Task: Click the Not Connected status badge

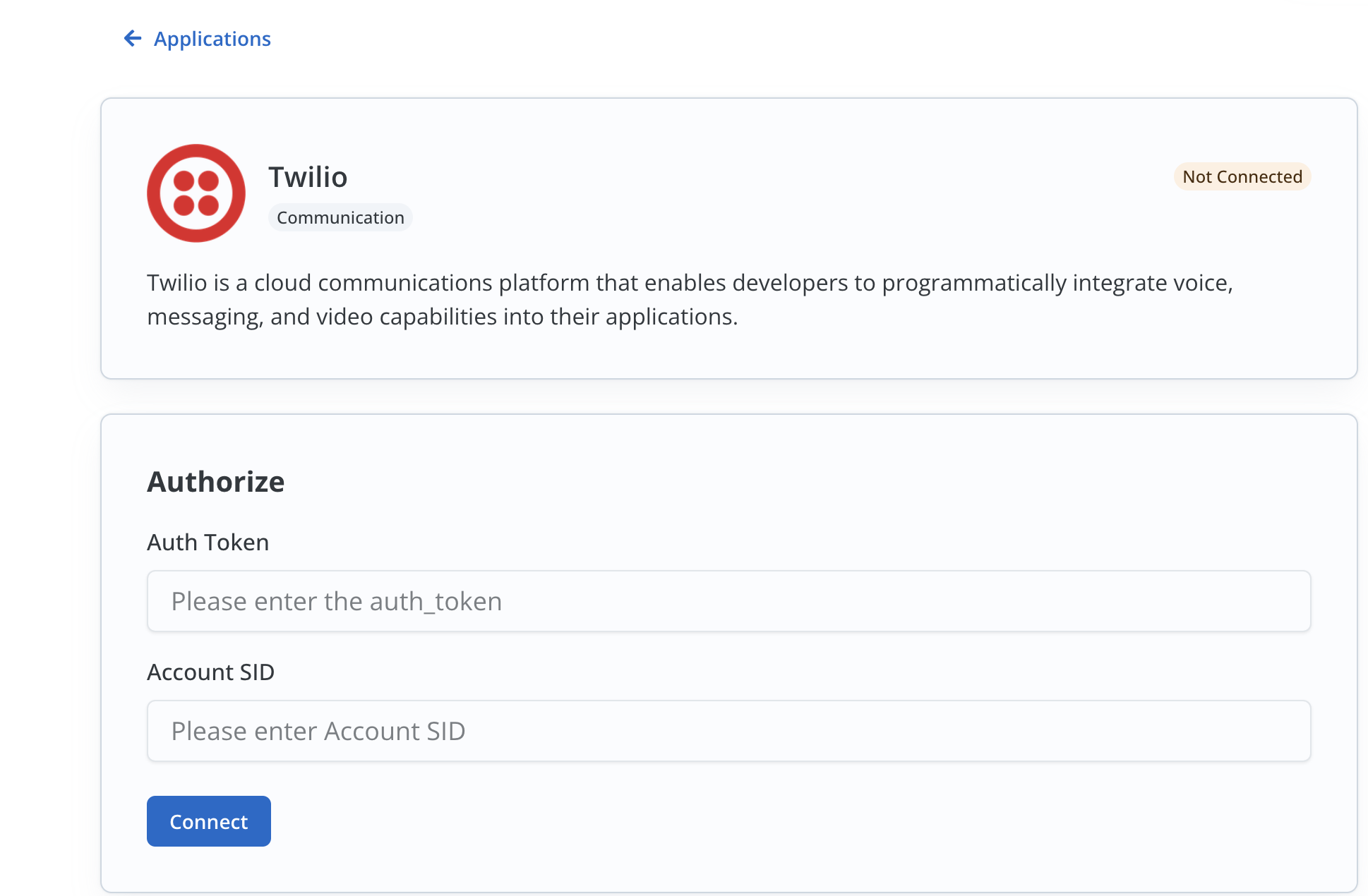Action: [x=1242, y=176]
